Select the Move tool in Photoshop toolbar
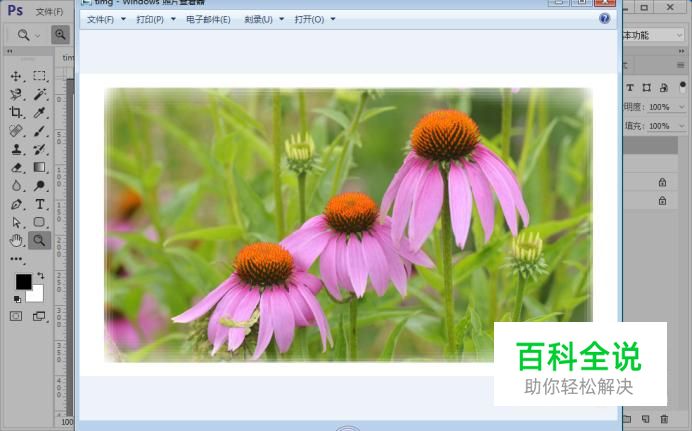Screen dimensions: 692x431 click(x=16, y=76)
